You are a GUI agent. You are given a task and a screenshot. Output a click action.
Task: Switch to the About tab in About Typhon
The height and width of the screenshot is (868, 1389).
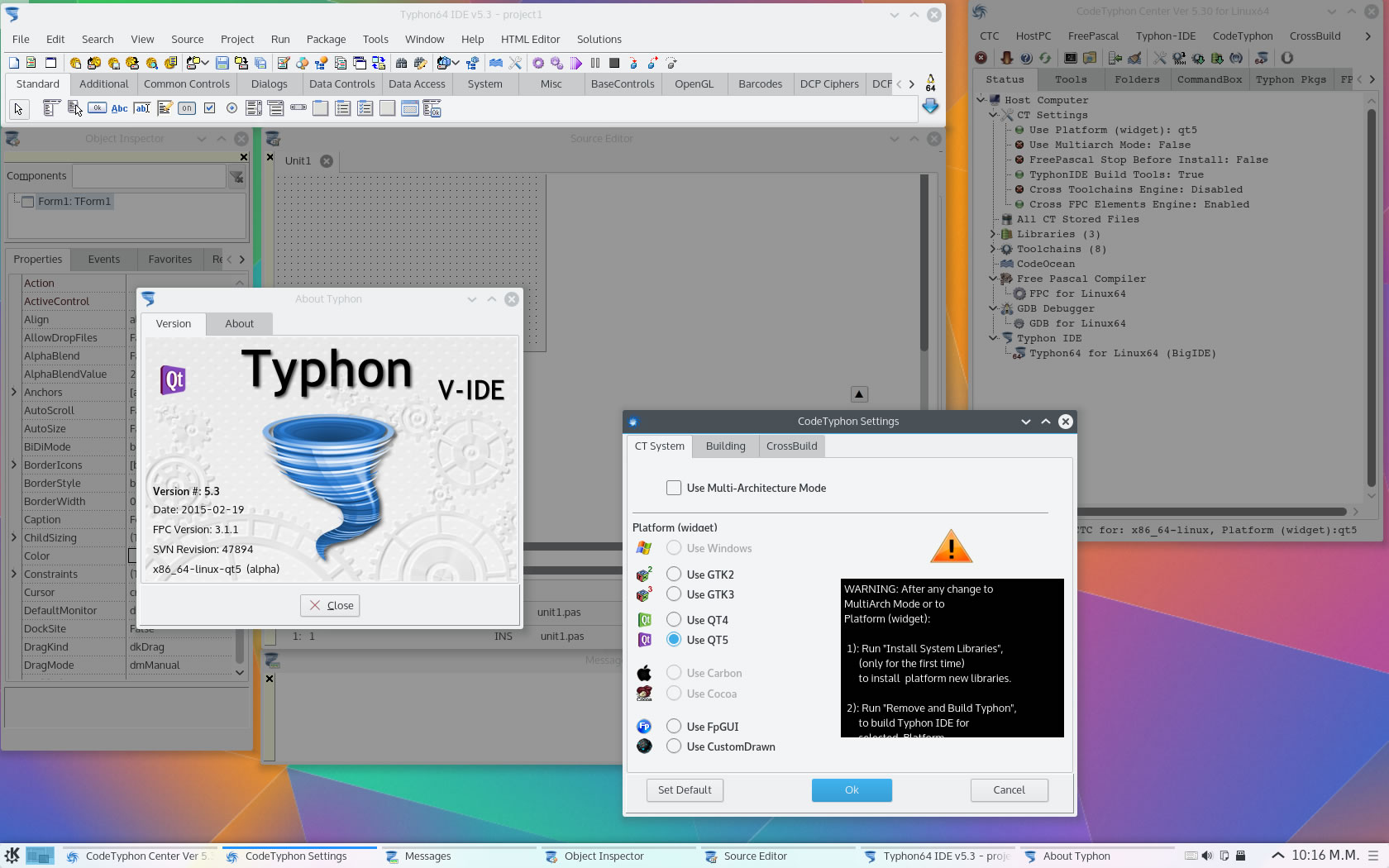coord(240,323)
